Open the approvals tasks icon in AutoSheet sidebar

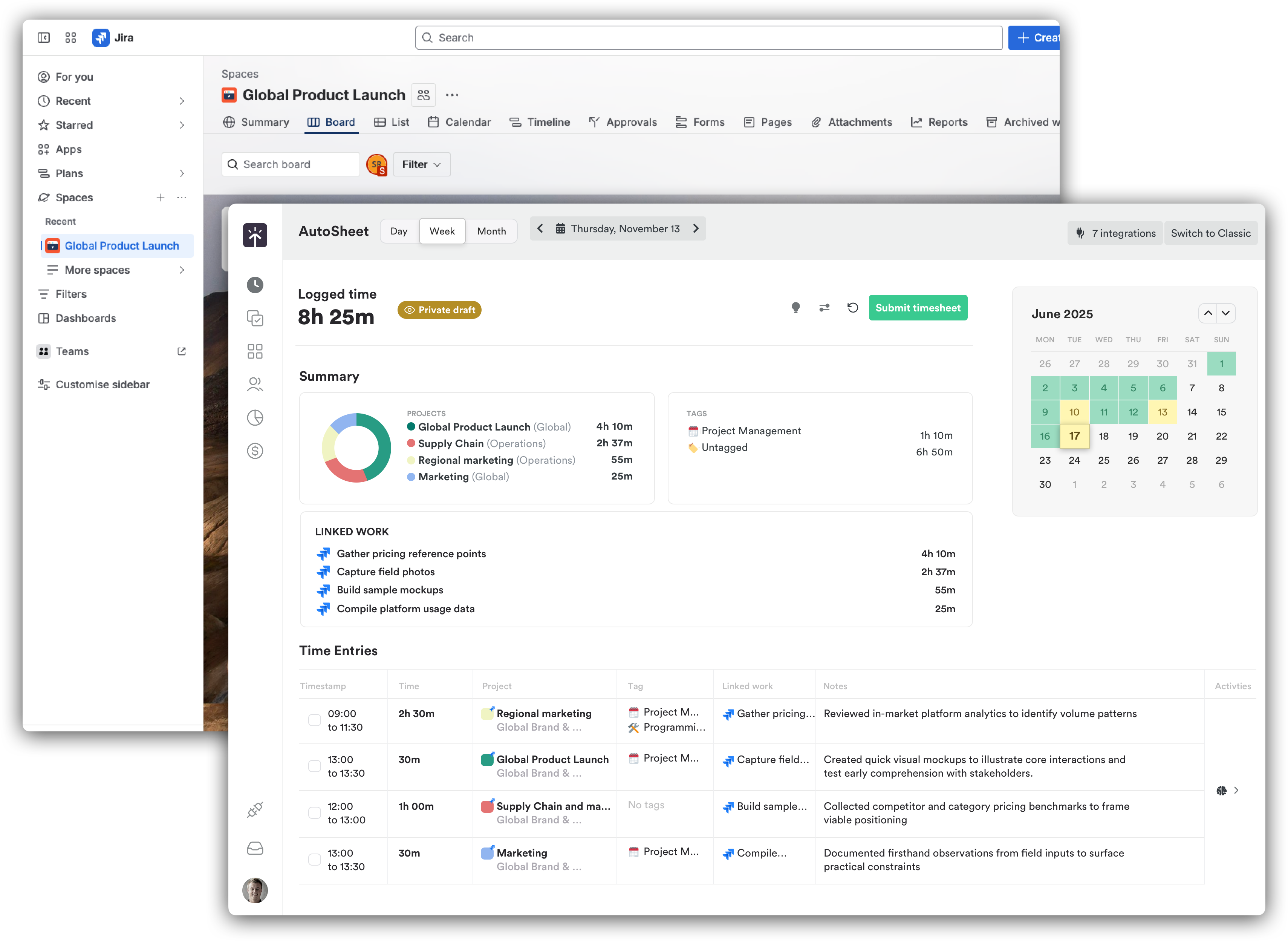pos(255,319)
